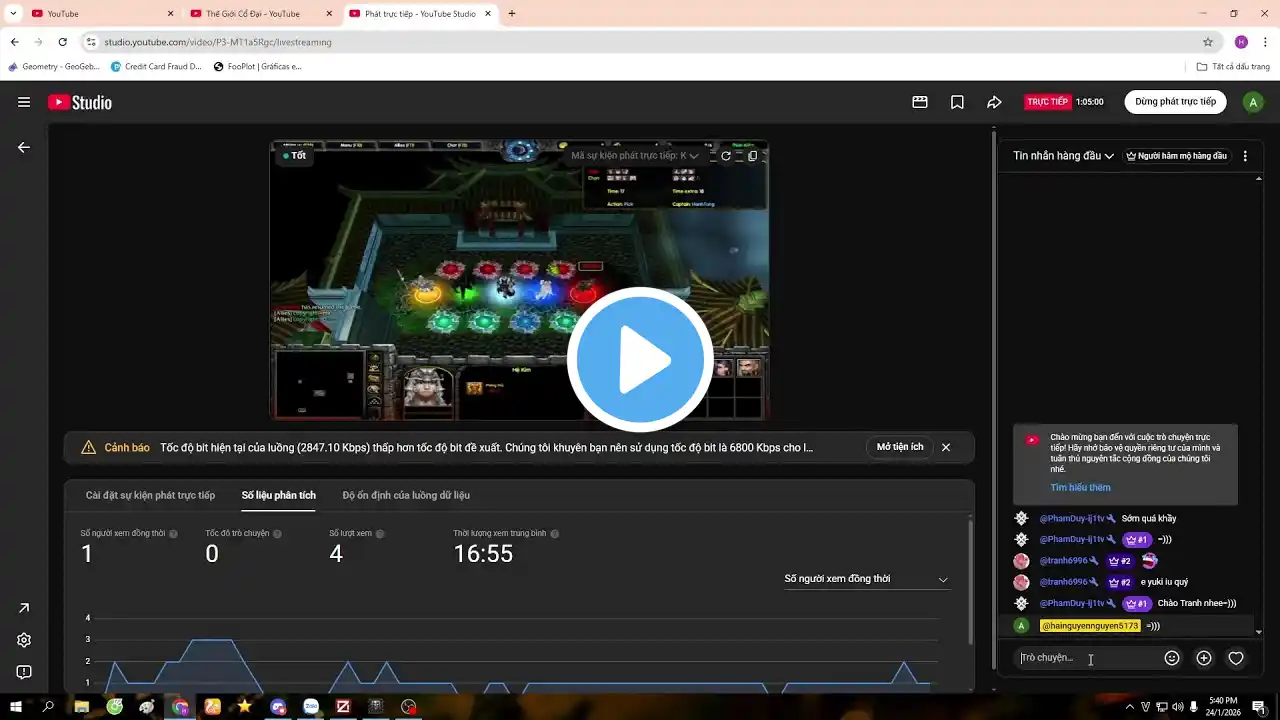The height and width of the screenshot is (720, 1280).
Task: Copy the stream event code
Action: 753,156
